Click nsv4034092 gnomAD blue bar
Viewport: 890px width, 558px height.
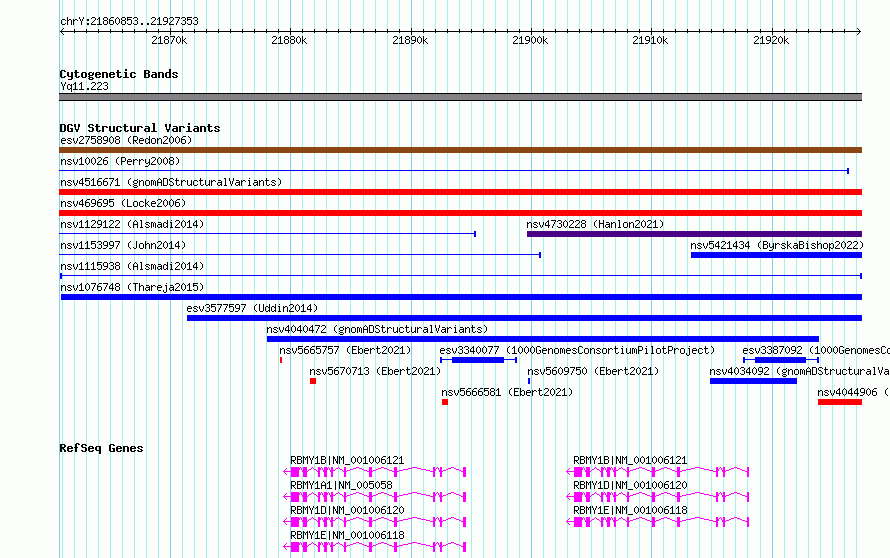point(753,381)
